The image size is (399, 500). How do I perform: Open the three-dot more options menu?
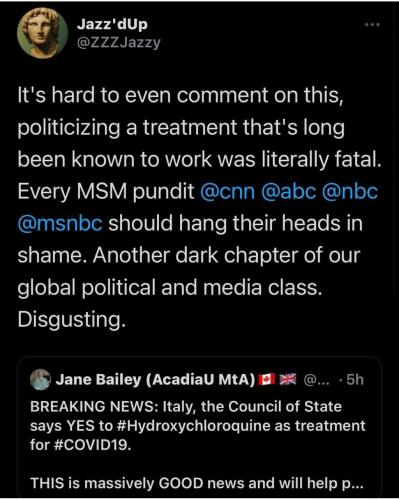372,25
